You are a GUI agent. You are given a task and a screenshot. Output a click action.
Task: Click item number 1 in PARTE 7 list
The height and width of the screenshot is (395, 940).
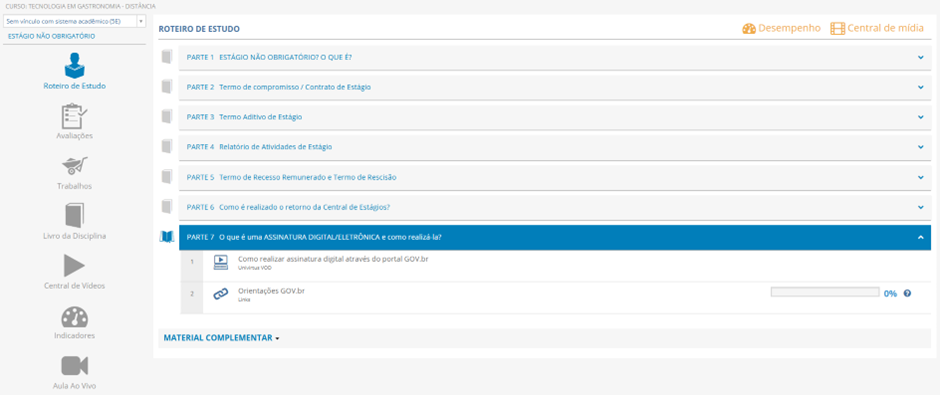click(191, 262)
